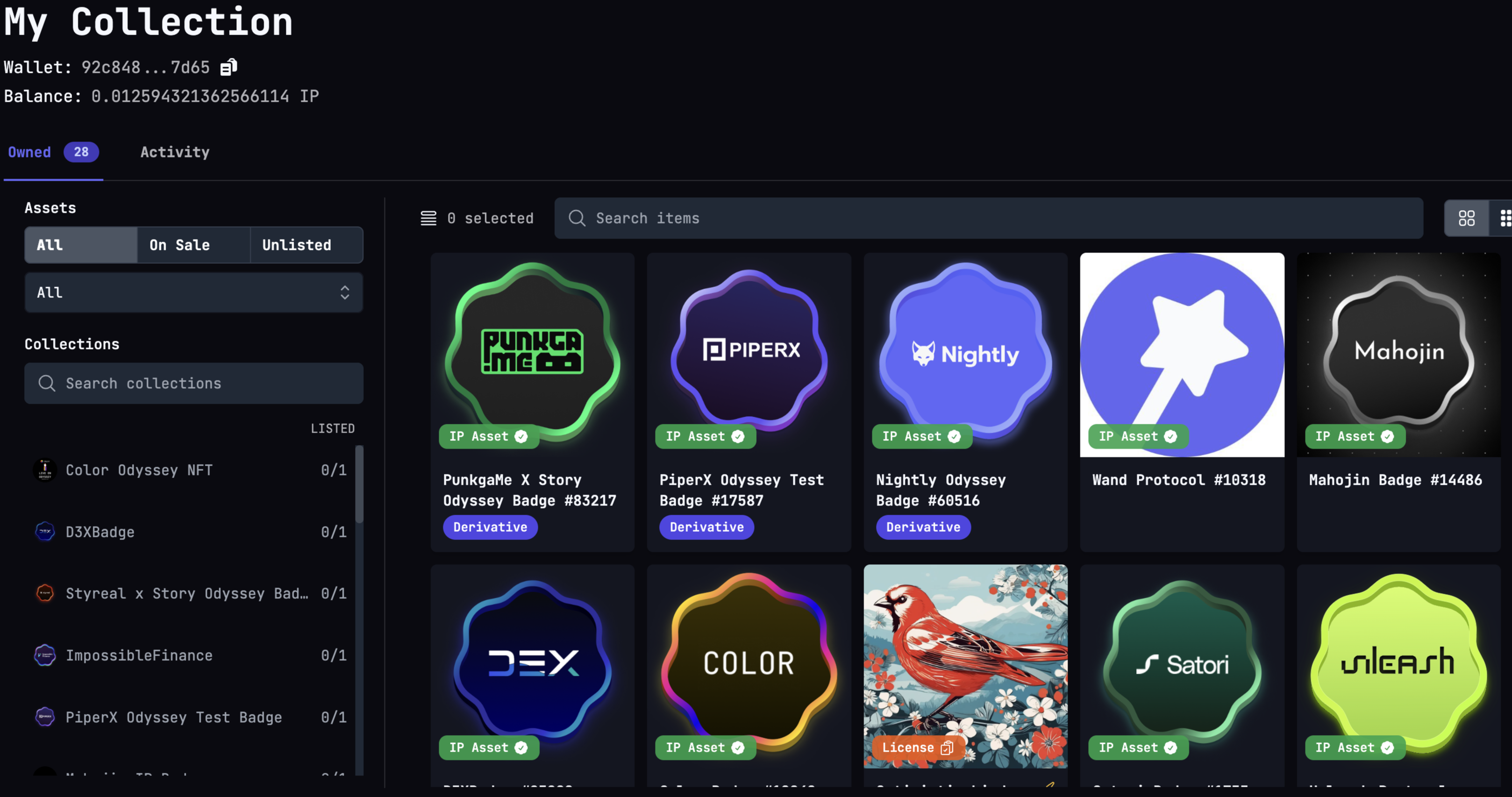Click the License tag on the bird card
Viewport: 1512px width, 797px height.
coord(918,747)
